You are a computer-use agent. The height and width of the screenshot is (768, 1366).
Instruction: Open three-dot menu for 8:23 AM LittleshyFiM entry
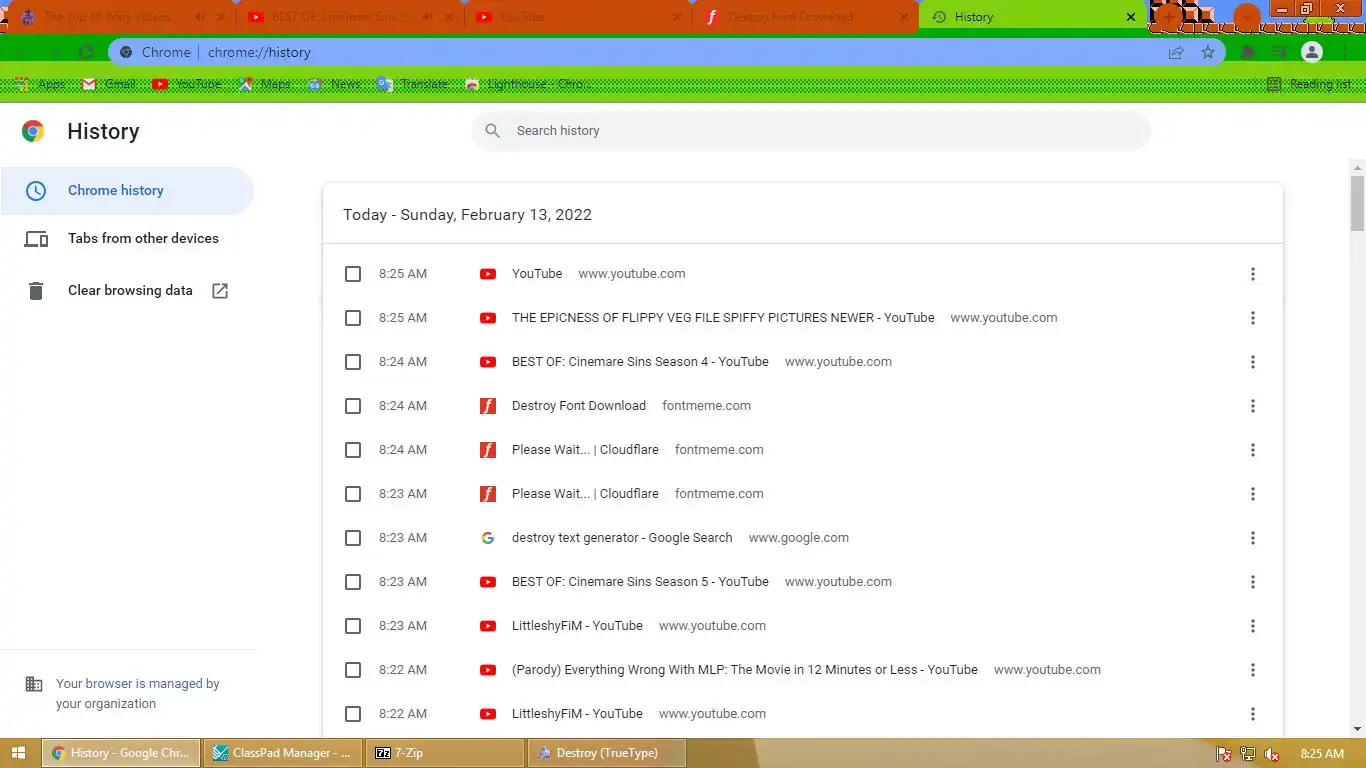(1253, 626)
